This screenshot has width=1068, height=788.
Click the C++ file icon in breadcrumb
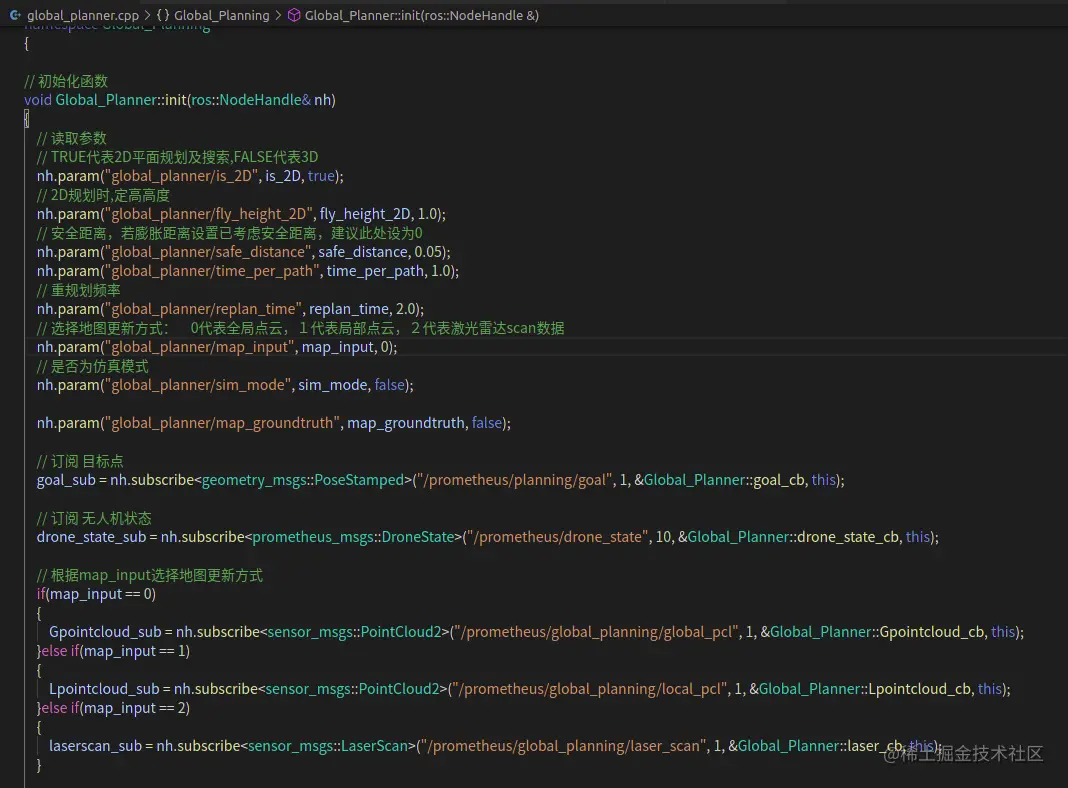click(15, 15)
